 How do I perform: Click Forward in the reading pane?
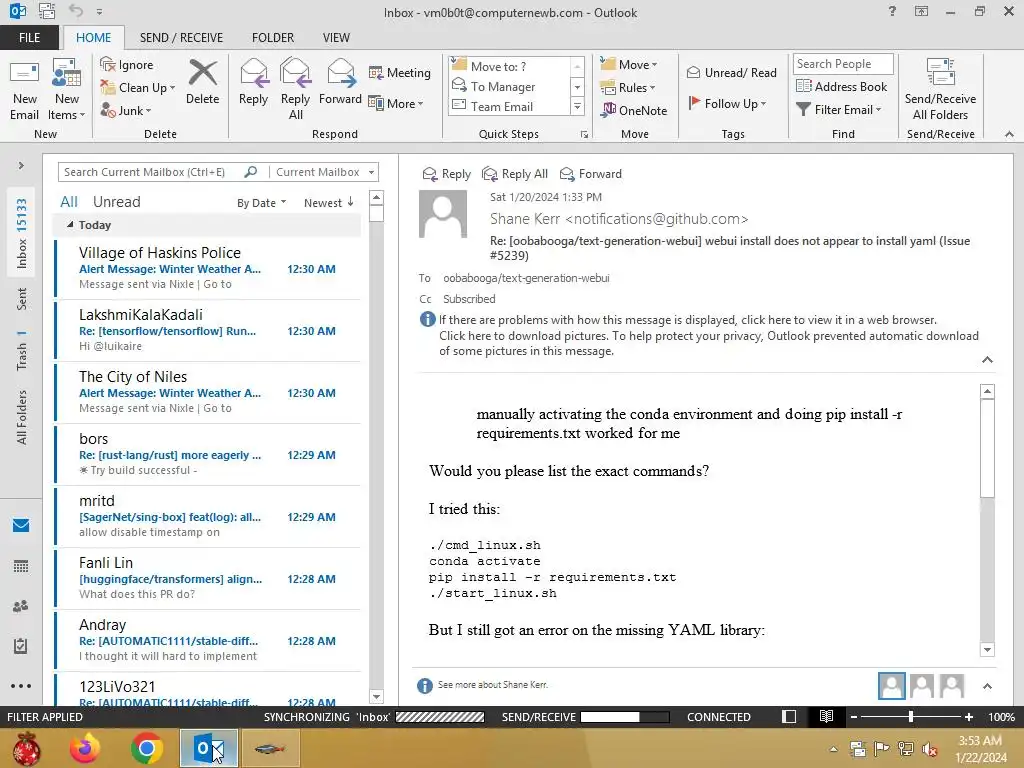point(591,174)
